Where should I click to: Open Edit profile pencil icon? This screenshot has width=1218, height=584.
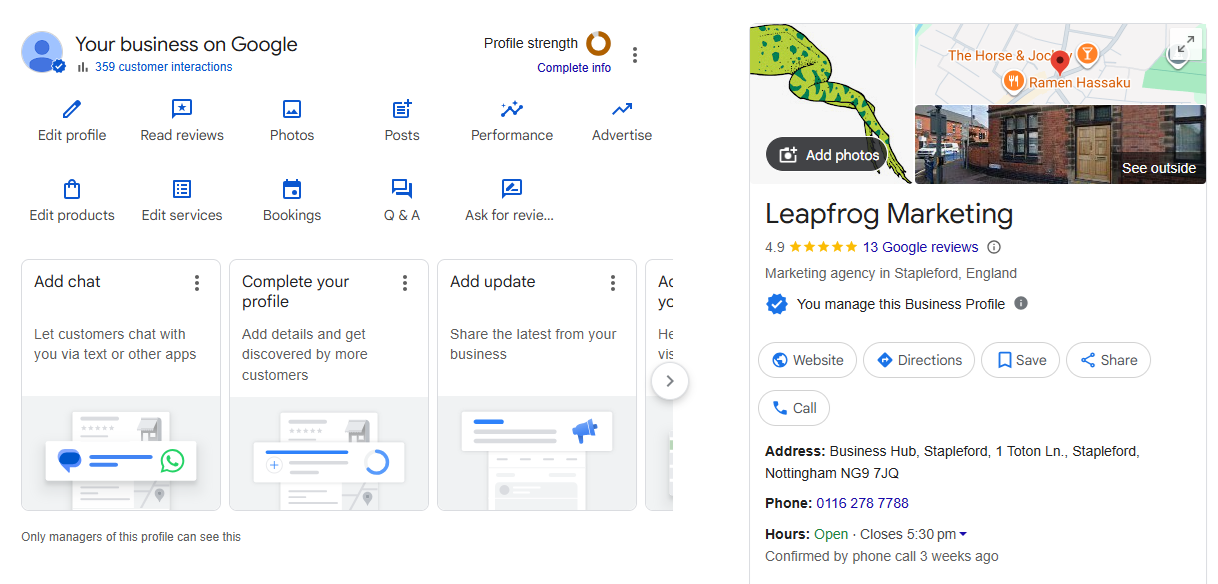(x=72, y=109)
